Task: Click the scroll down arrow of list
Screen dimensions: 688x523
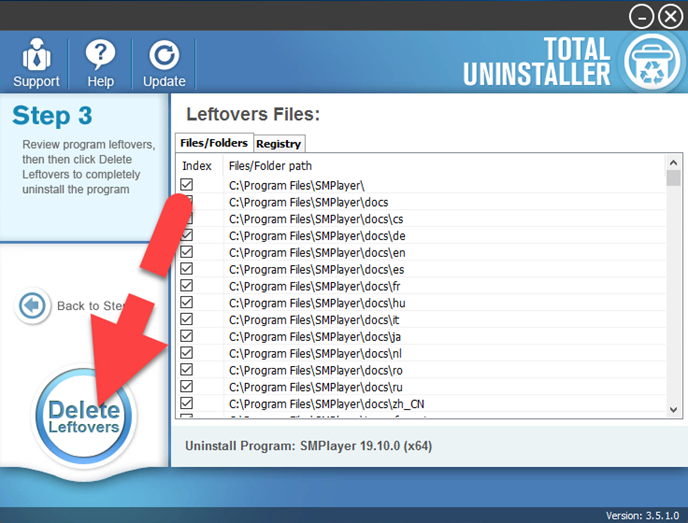Action: coord(674,410)
